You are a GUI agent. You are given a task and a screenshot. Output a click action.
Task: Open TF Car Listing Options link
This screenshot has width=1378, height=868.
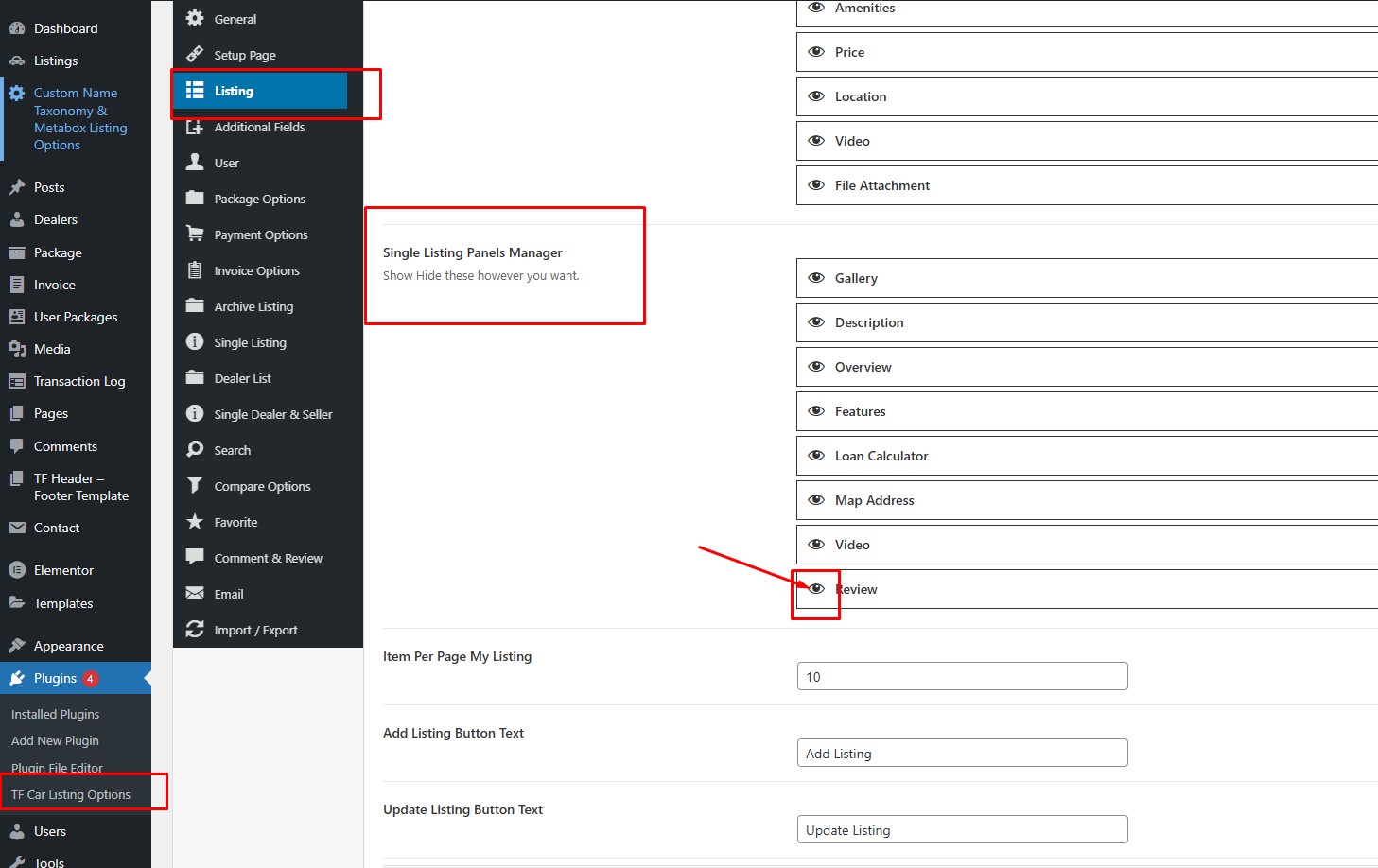tap(71, 794)
